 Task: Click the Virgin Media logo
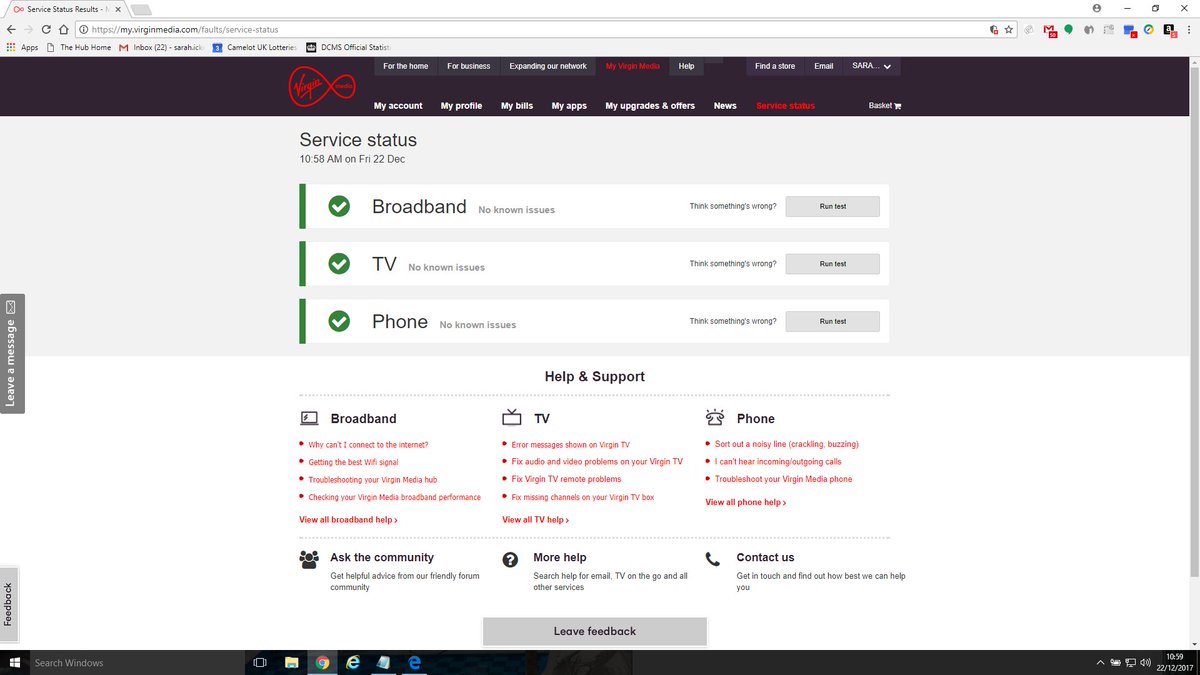(x=322, y=86)
